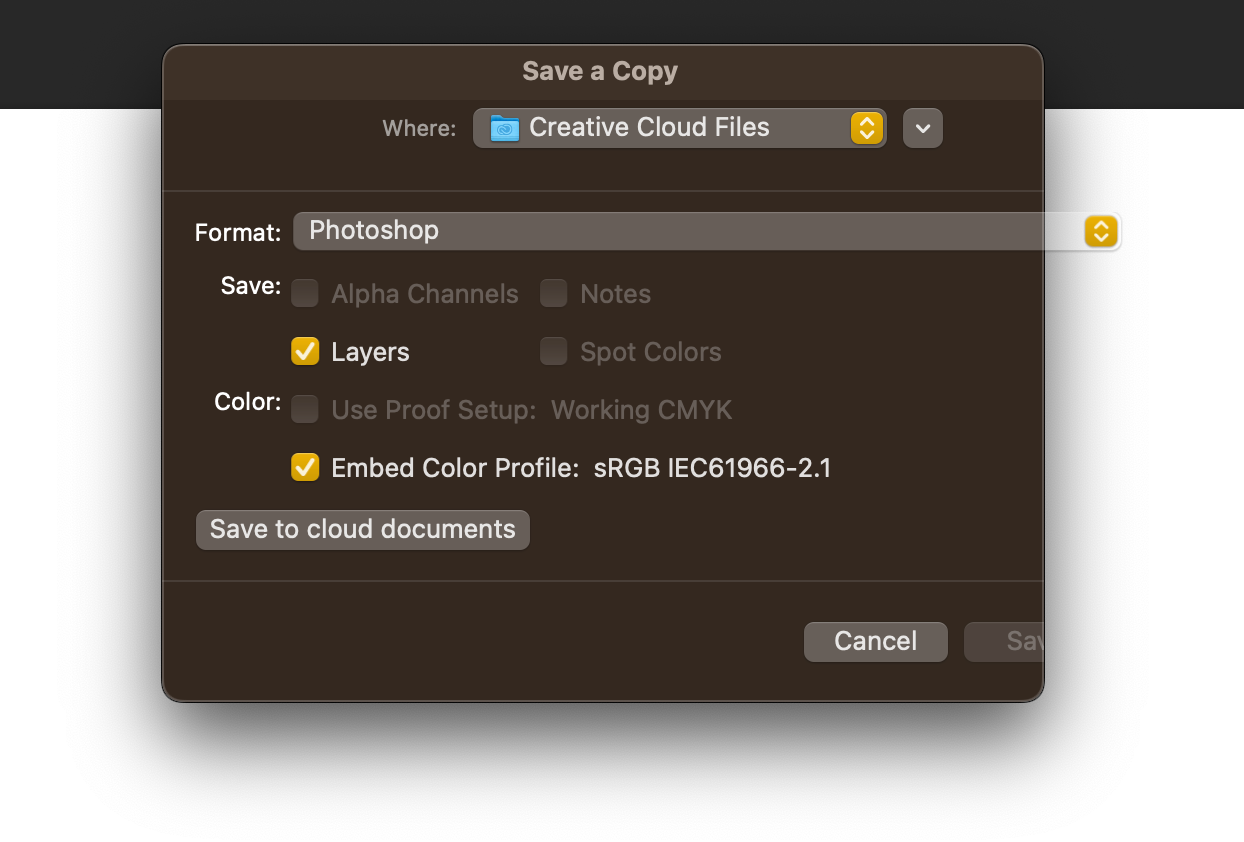Expand the dialog with the chevron button
1244x842 pixels.
922,127
